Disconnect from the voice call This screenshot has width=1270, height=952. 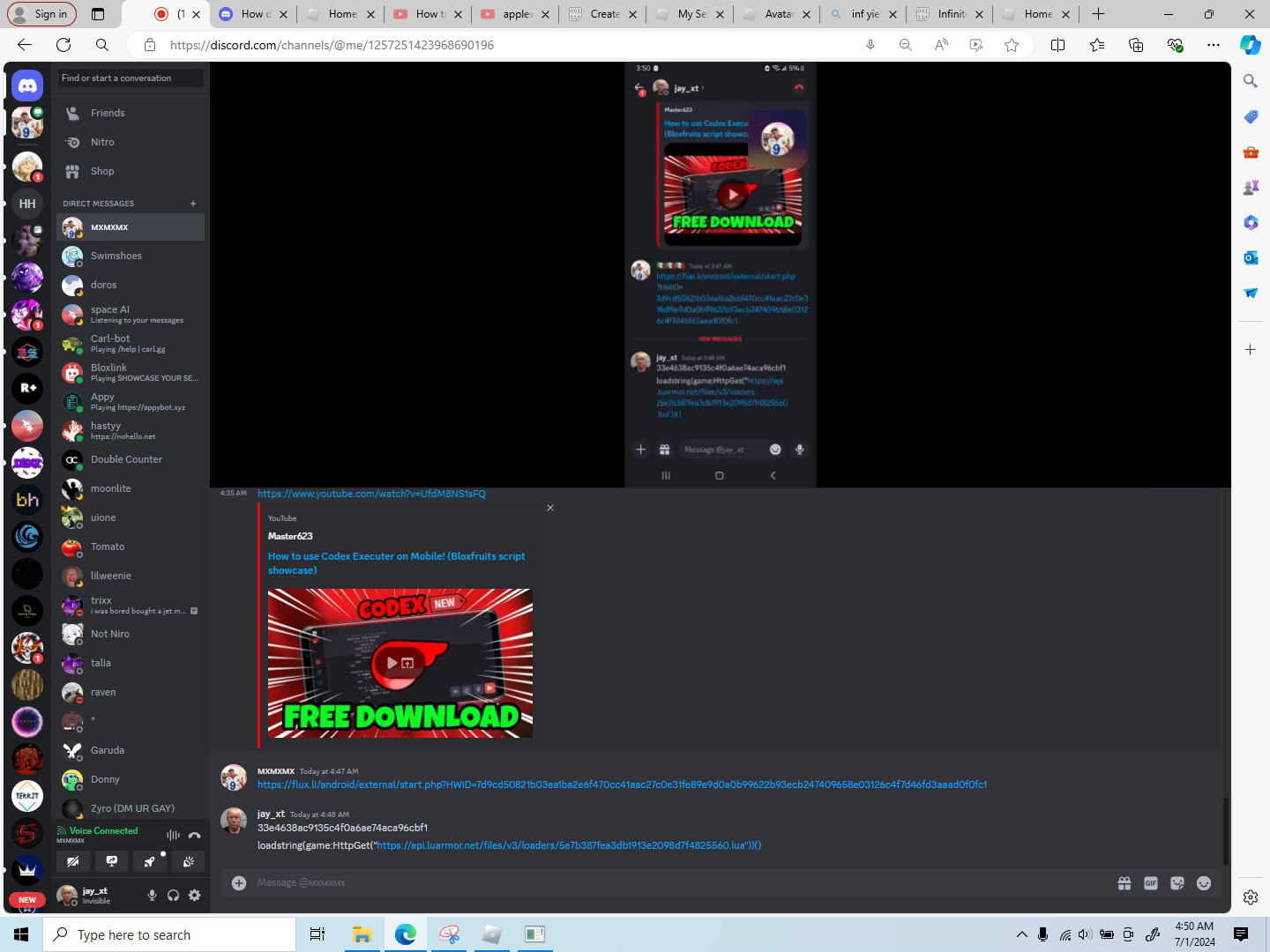pyautogui.click(x=194, y=835)
